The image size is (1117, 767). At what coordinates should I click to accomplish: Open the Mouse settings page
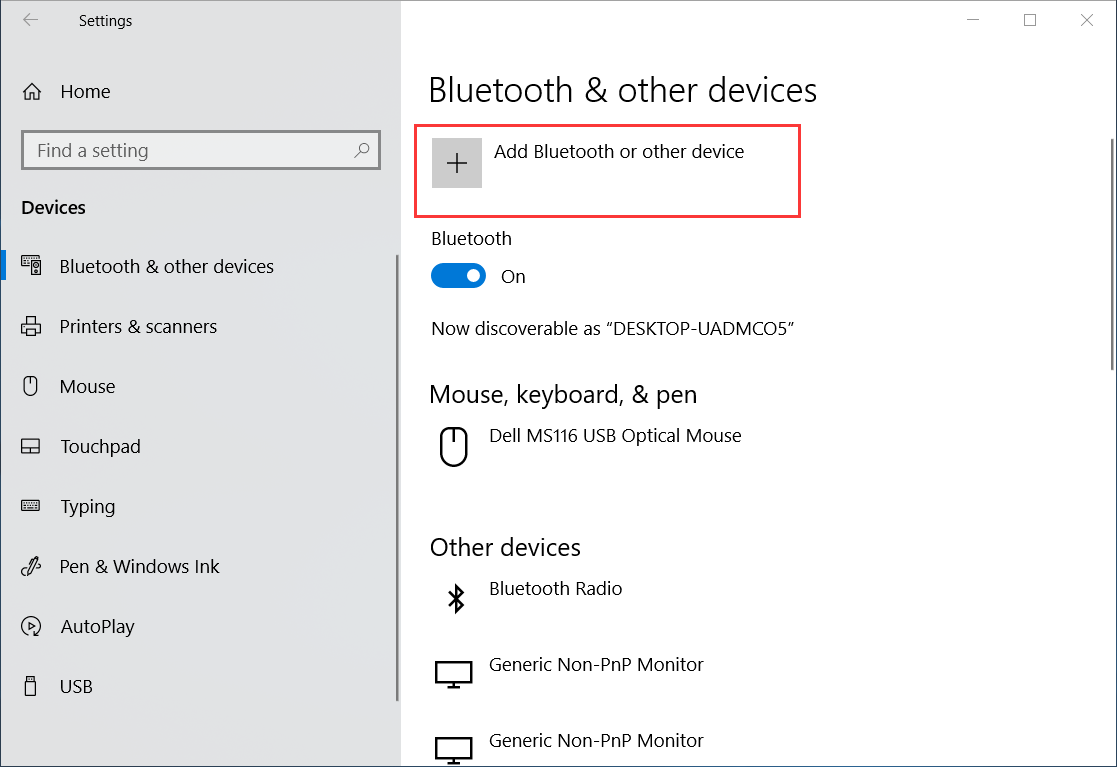(88, 387)
